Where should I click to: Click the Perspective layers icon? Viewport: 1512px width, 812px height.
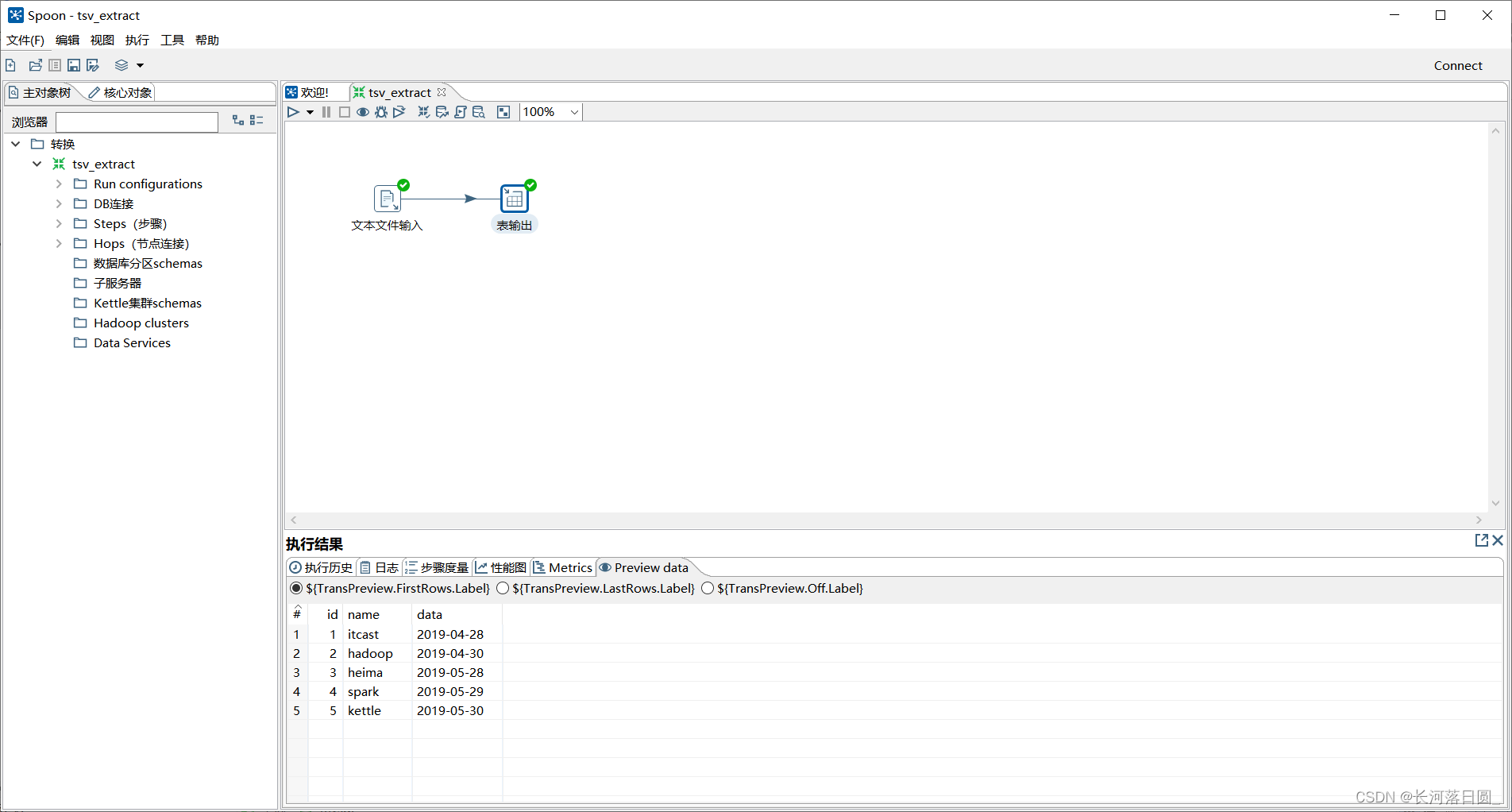(x=121, y=65)
